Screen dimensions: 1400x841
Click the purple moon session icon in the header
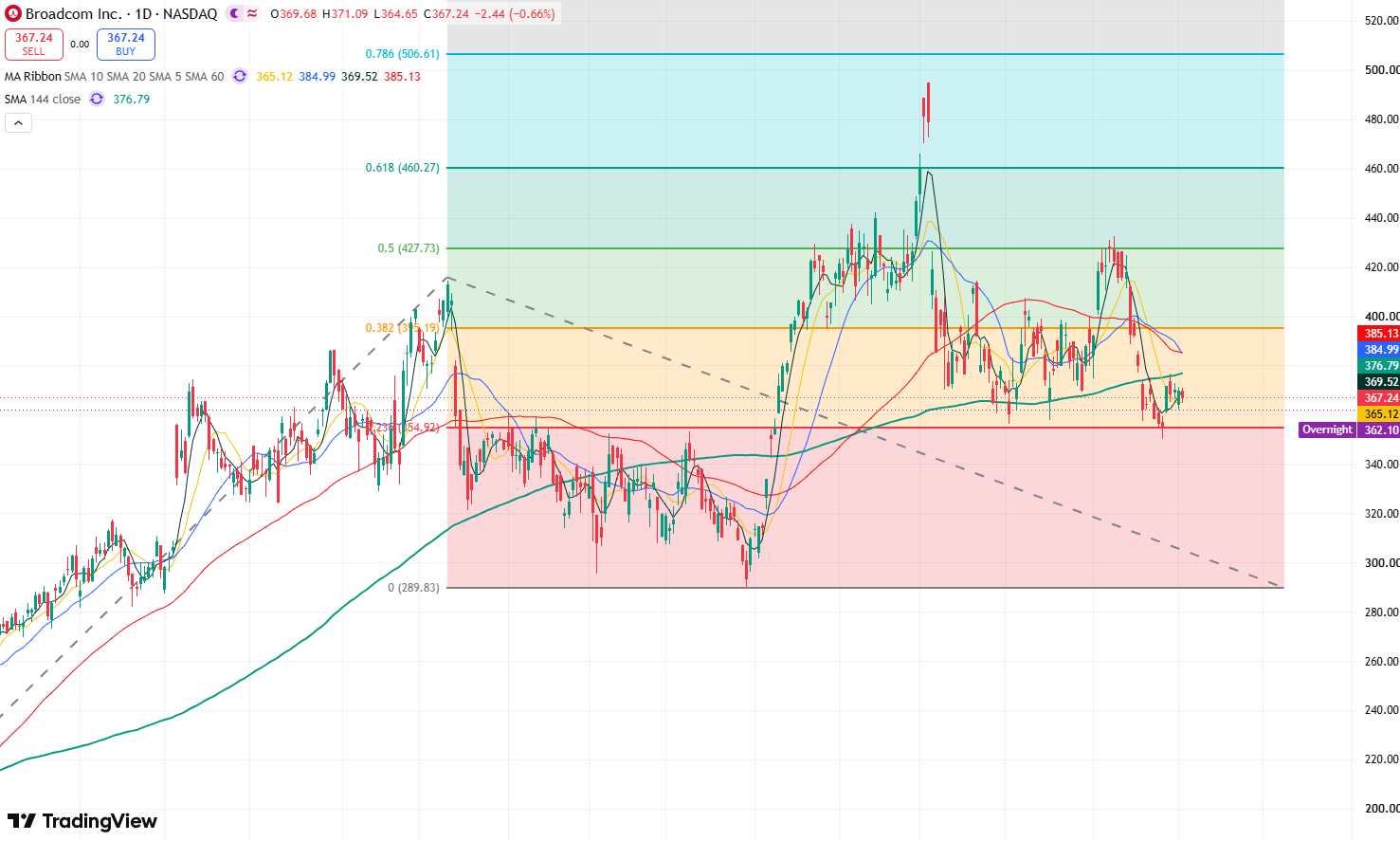(235, 13)
